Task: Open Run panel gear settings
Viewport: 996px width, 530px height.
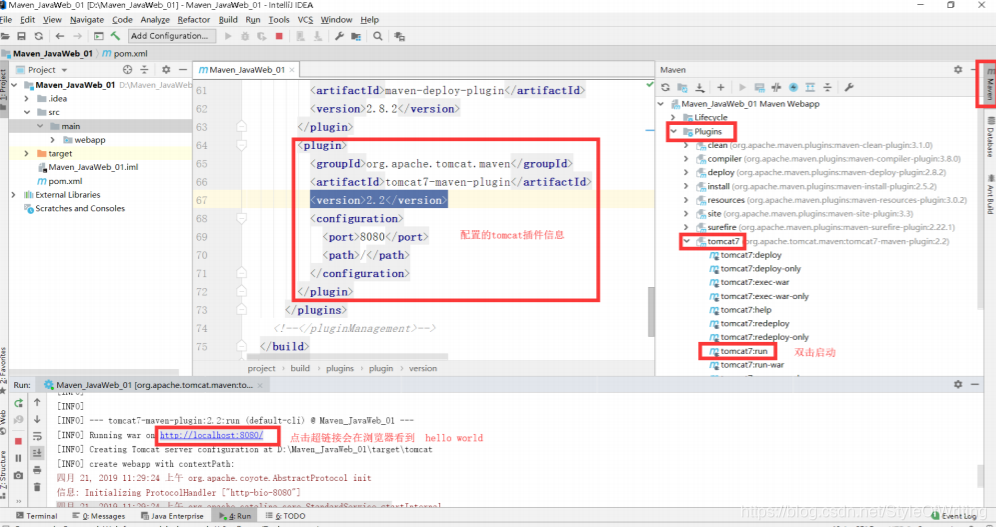Action: 958,384
